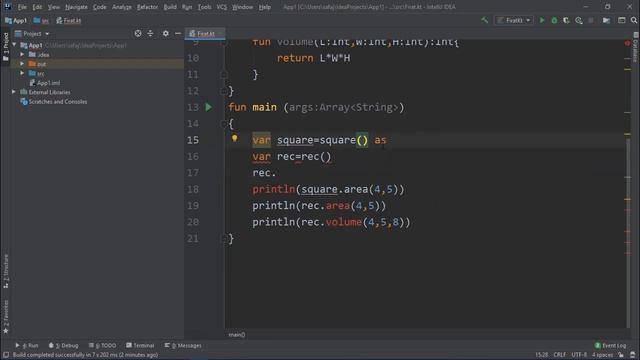Toggle the Structure tool window sidebar tab
Image resolution: width=640 pixels, height=360 pixels.
point(6,271)
